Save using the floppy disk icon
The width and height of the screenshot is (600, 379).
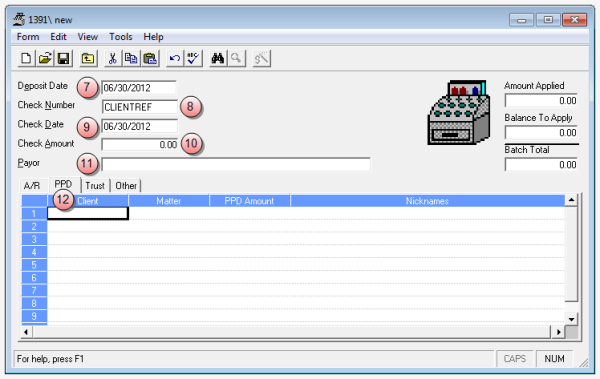[63, 59]
